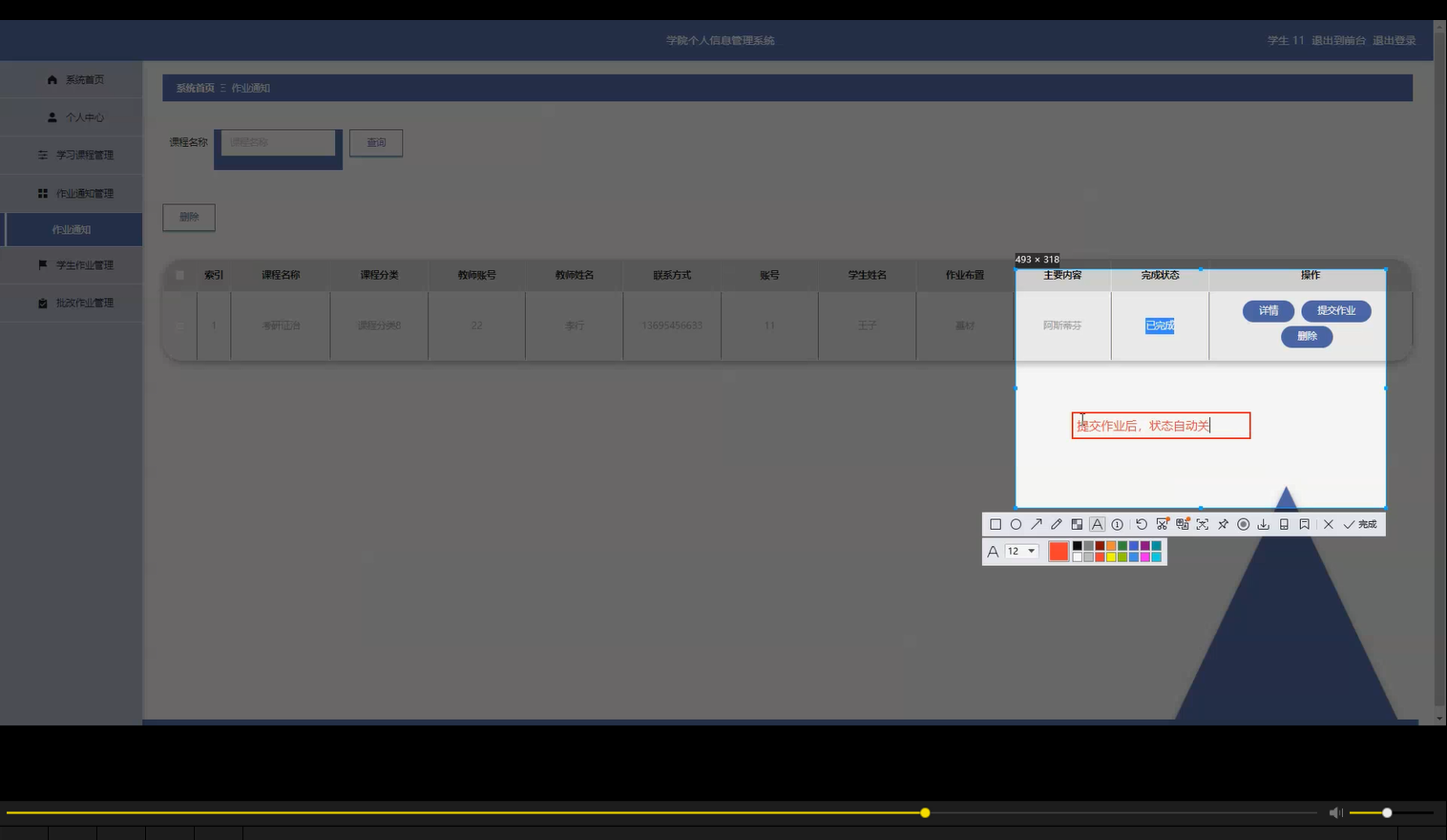
Task: Undo the last annotation
Action: pos(1142,524)
